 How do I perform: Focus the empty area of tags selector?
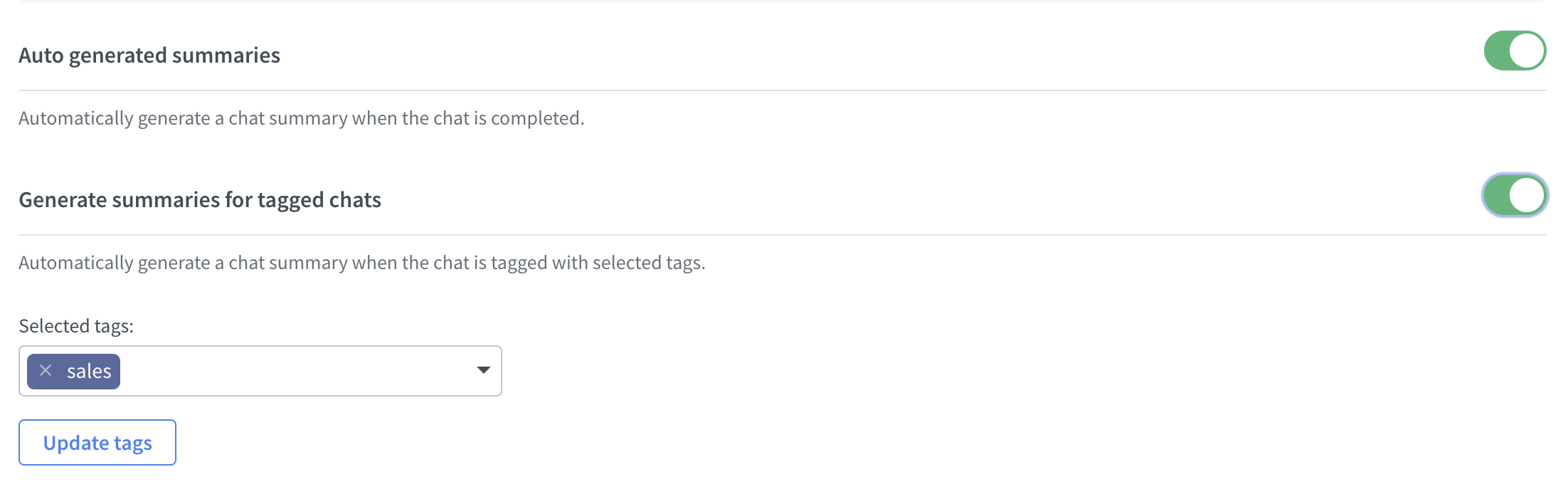(x=295, y=371)
